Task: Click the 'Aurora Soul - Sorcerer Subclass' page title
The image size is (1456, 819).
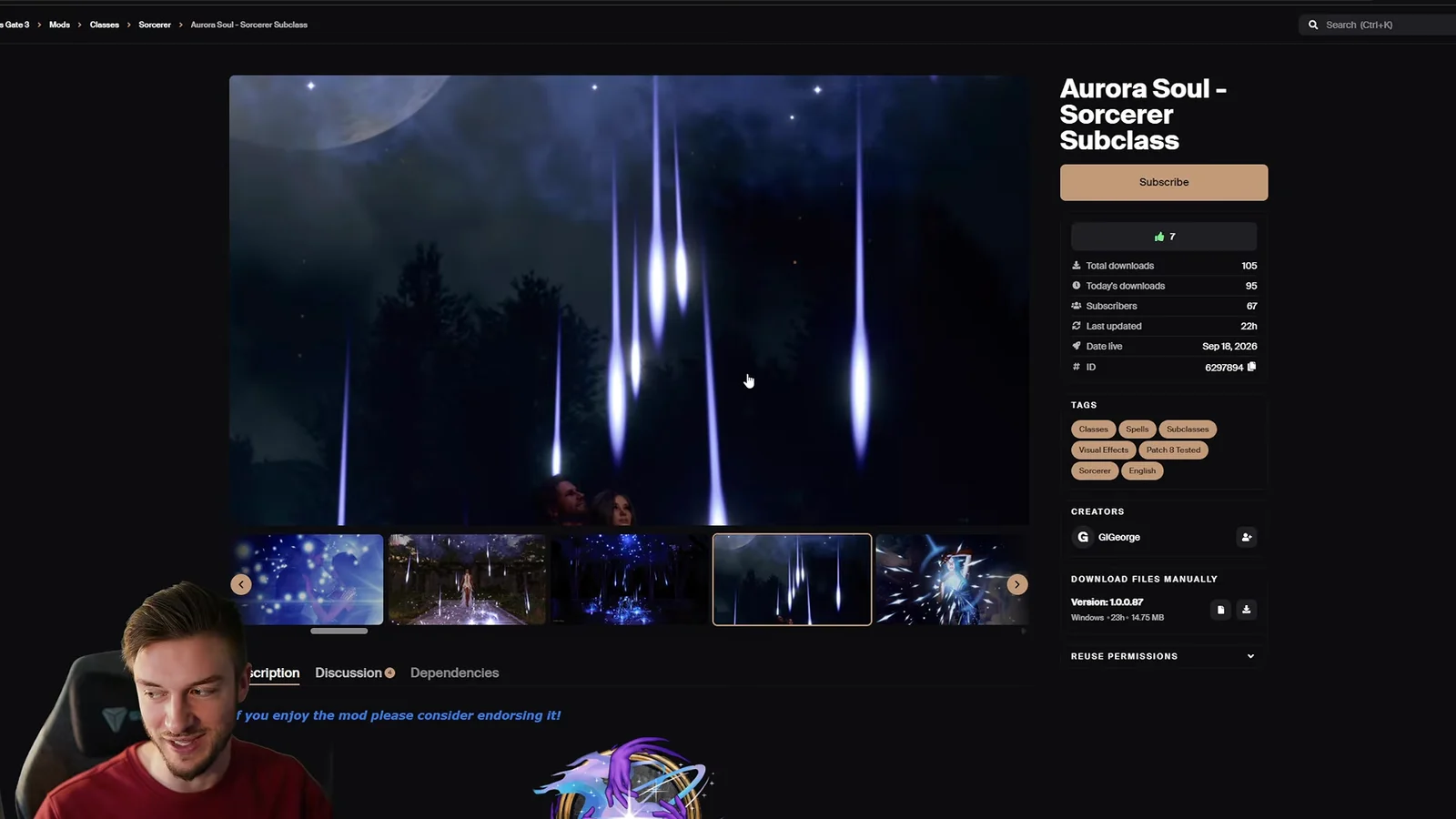Action: click(1143, 114)
